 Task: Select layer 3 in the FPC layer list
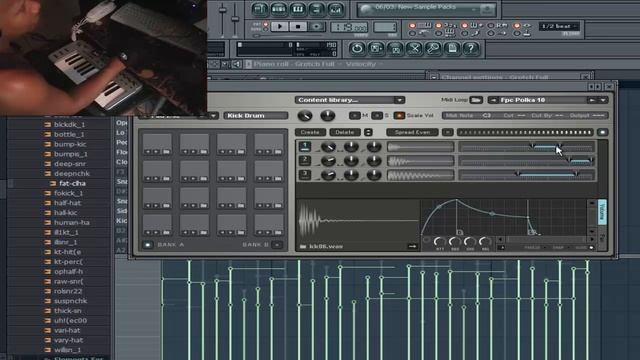pos(304,175)
